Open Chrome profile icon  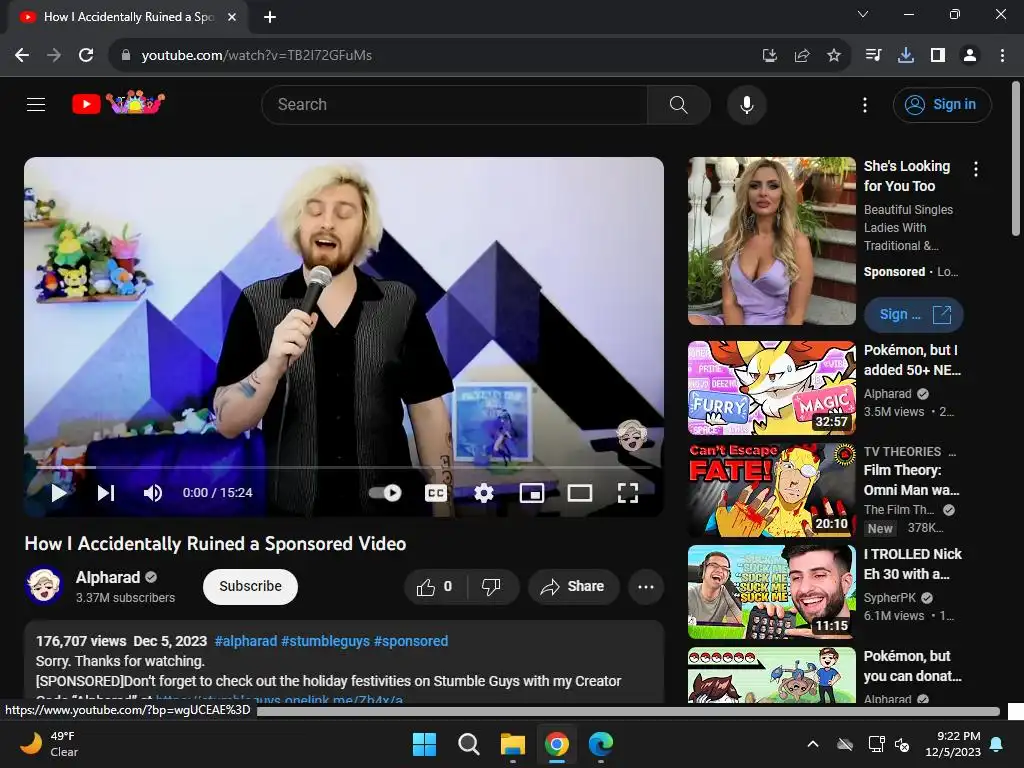tap(970, 56)
